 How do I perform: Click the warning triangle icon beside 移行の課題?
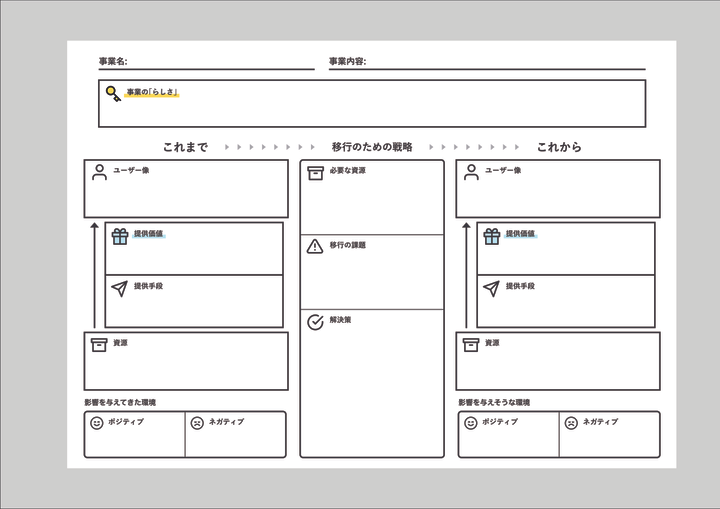pos(315,246)
